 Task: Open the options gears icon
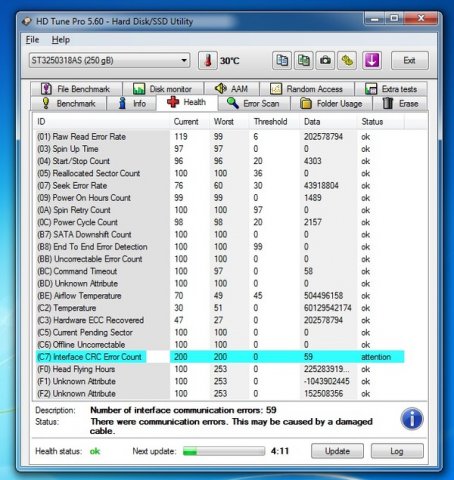(x=347, y=61)
